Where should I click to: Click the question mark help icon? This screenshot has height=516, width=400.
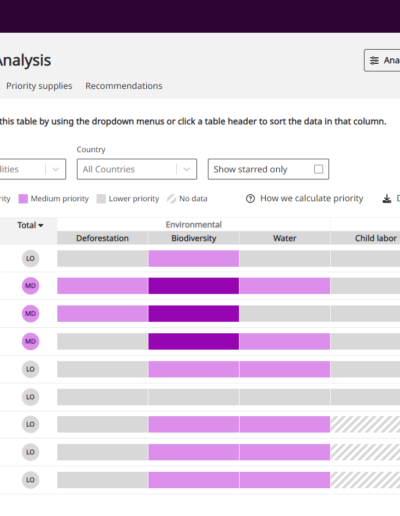tap(250, 199)
